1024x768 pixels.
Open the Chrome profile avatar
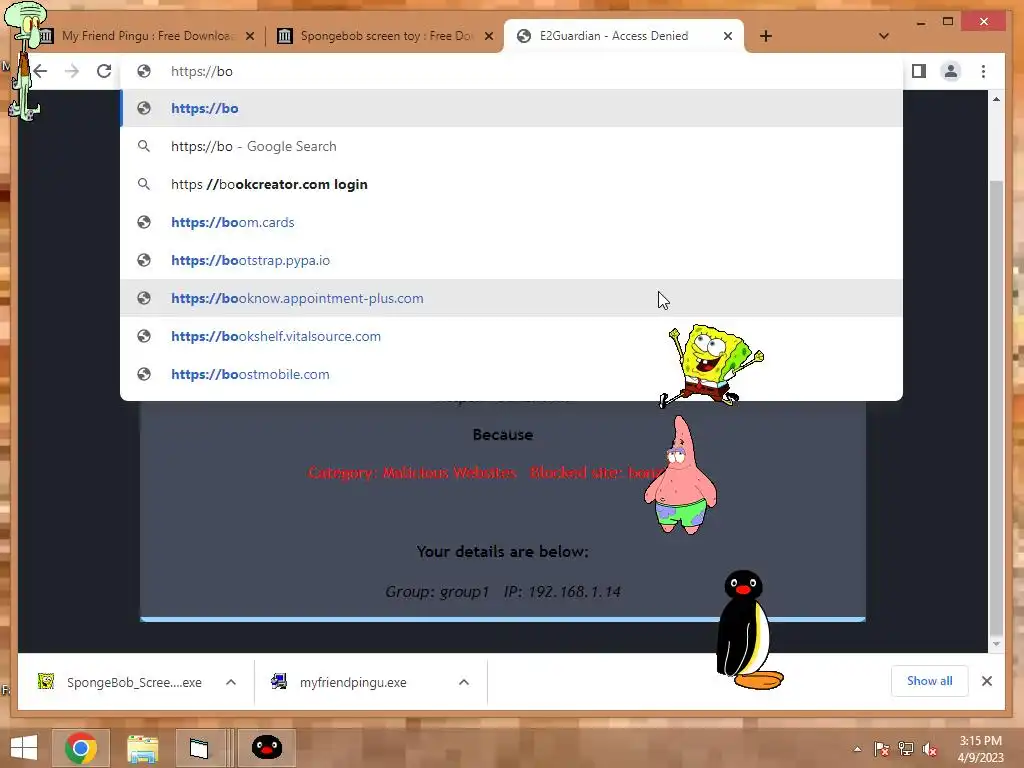[x=951, y=71]
